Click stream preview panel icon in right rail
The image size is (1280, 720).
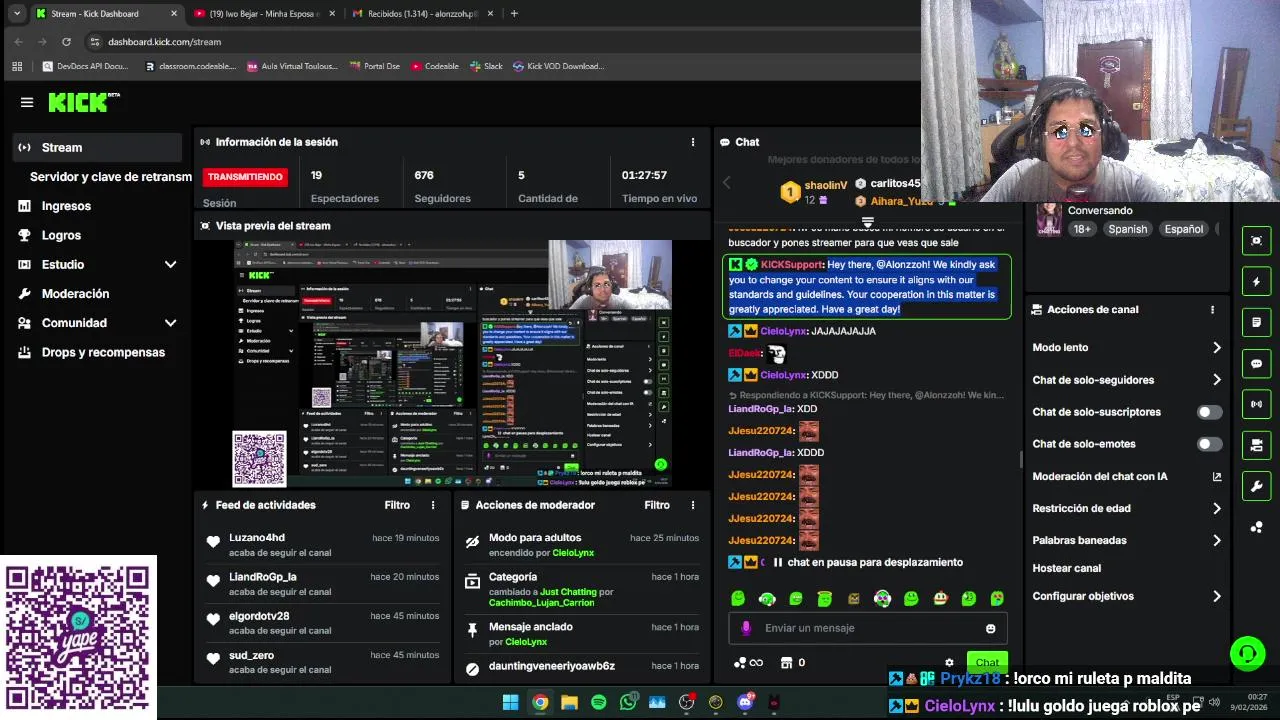[x=1257, y=241]
